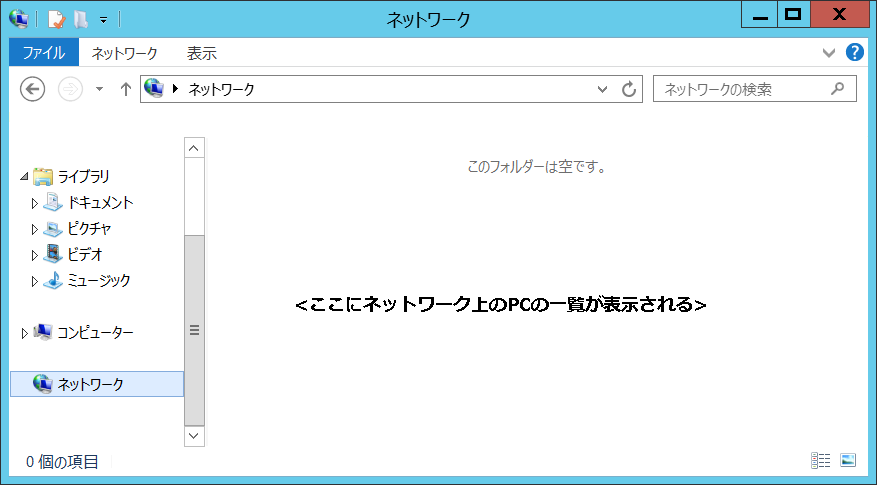The width and height of the screenshot is (877, 485).
Task: Switch to the ネットワーク ribbon tab
Action: (x=124, y=53)
